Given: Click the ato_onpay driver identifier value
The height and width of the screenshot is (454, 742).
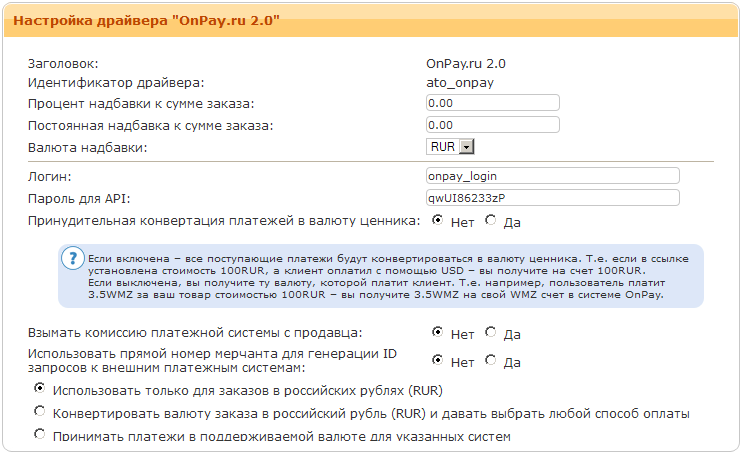Looking at the screenshot, I should pyautogui.click(x=459, y=83).
